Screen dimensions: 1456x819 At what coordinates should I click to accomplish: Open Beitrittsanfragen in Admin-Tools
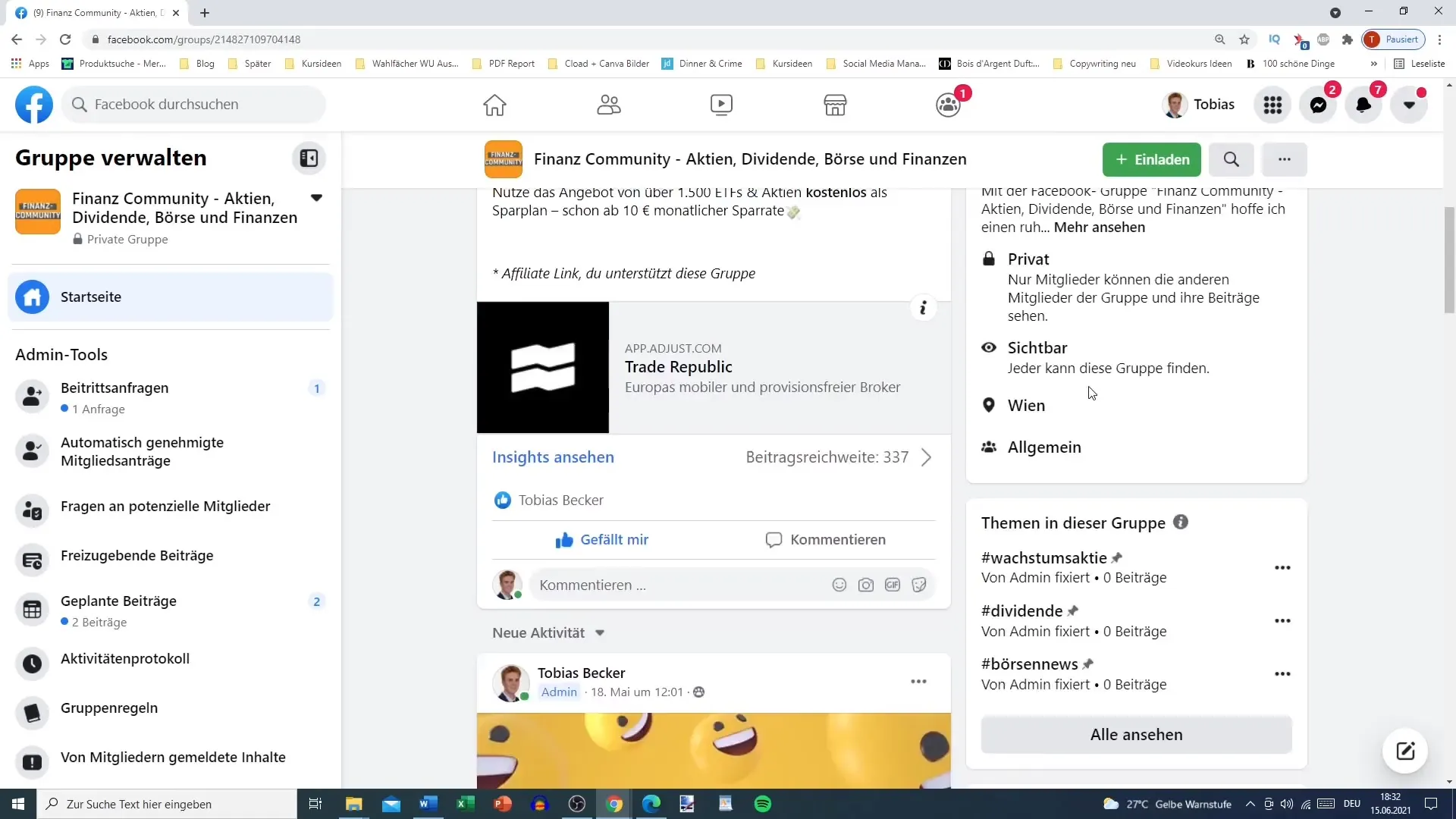pyautogui.click(x=171, y=397)
